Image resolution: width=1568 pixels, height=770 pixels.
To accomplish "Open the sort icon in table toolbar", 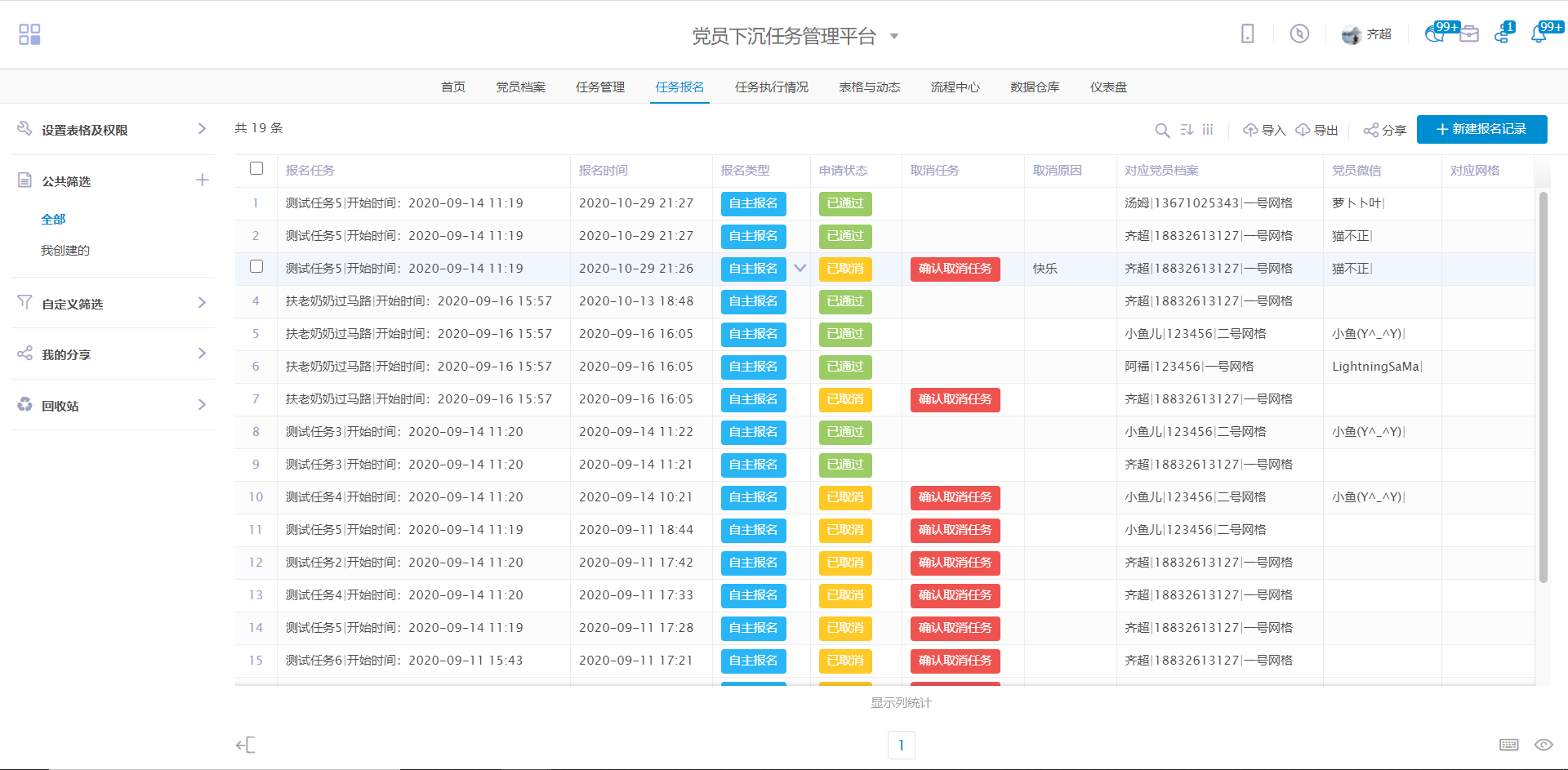I will [x=1187, y=130].
